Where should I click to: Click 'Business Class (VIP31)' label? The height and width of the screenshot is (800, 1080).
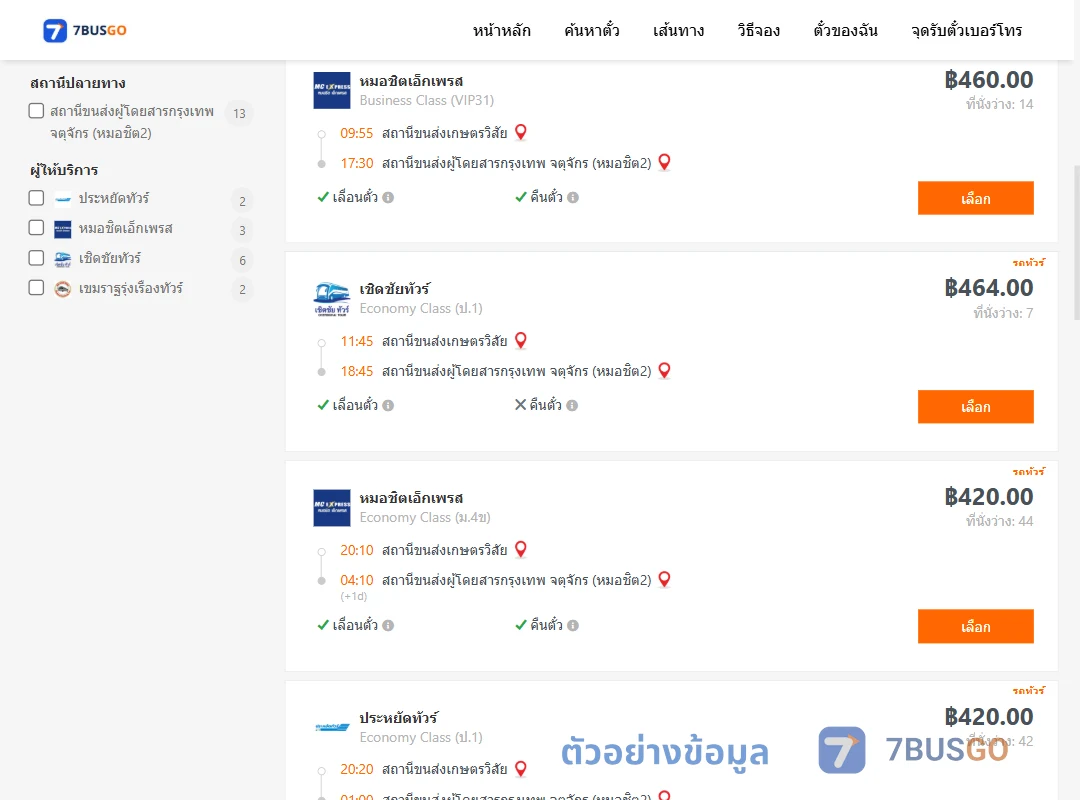click(427, 101)
